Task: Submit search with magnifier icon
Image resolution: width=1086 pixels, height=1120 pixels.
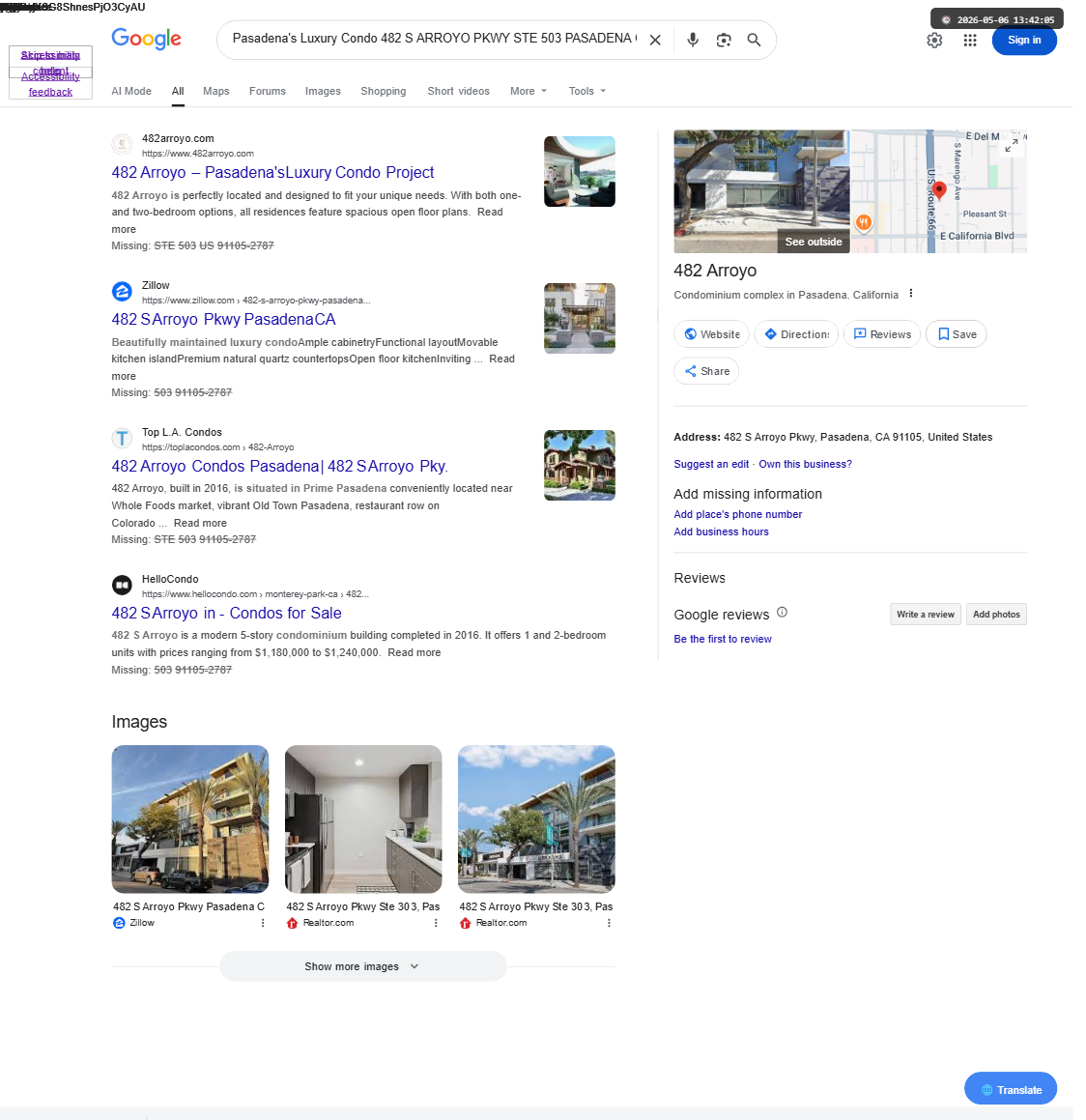Action: (x=754, y=40)
